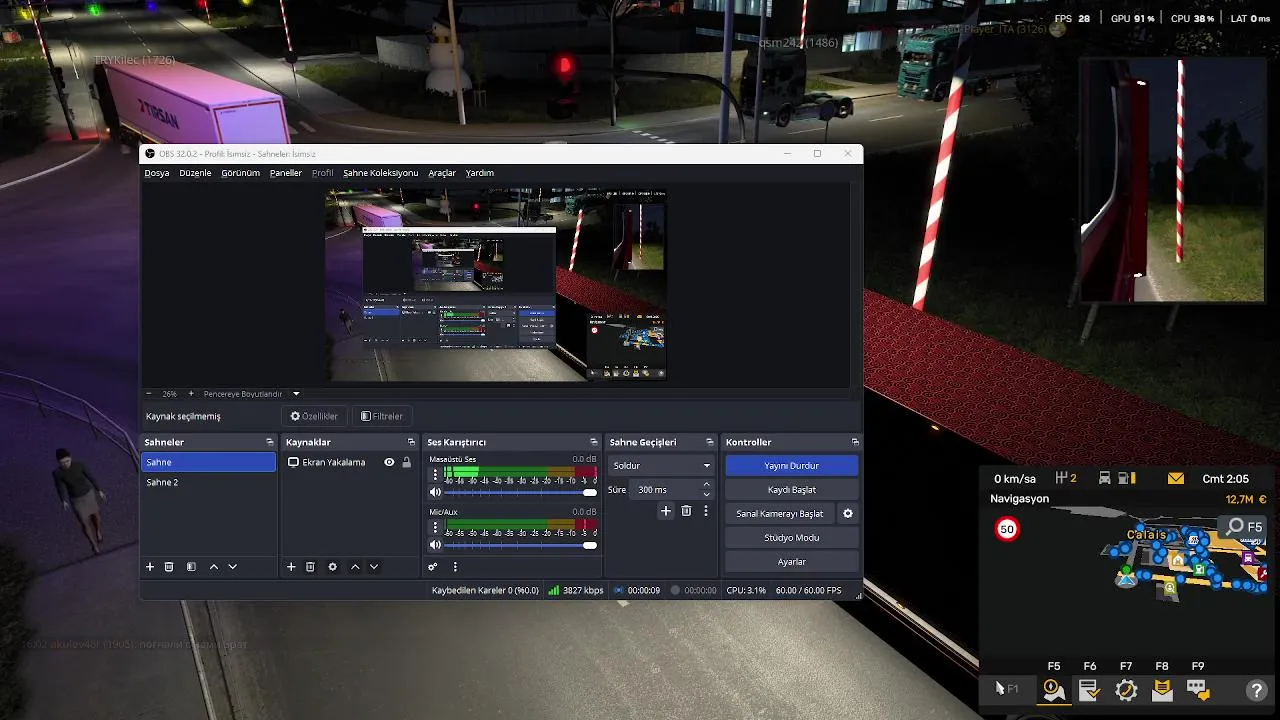Delete selected scene with Sahneler trash icon
The width and height of the screenshot is (1280, 720).
pos(169,567)
